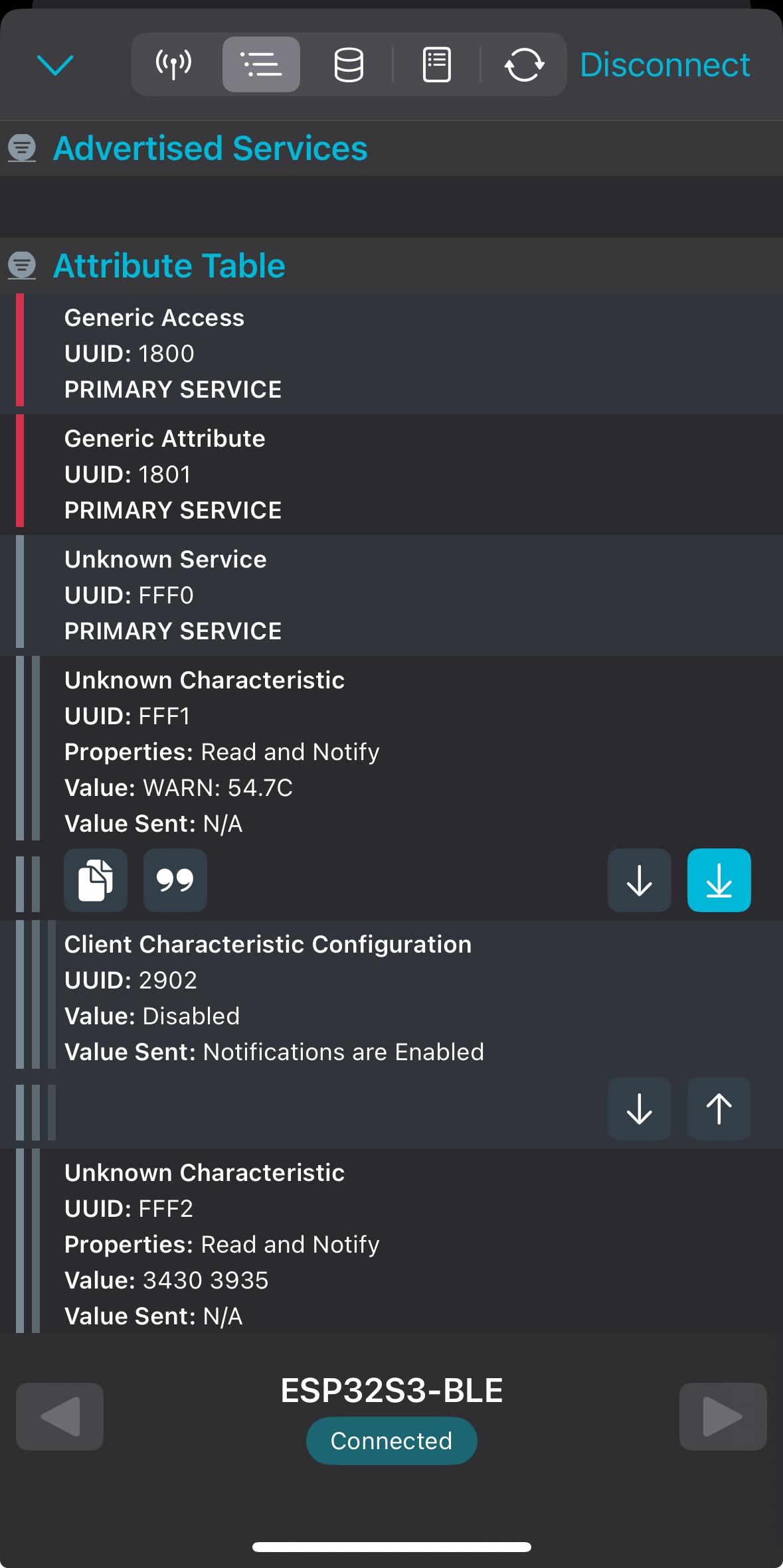The height and width of the screenshot is (1568, 783).
Task: Tap the refresh sync arrows icon
Action: [524, 64]
